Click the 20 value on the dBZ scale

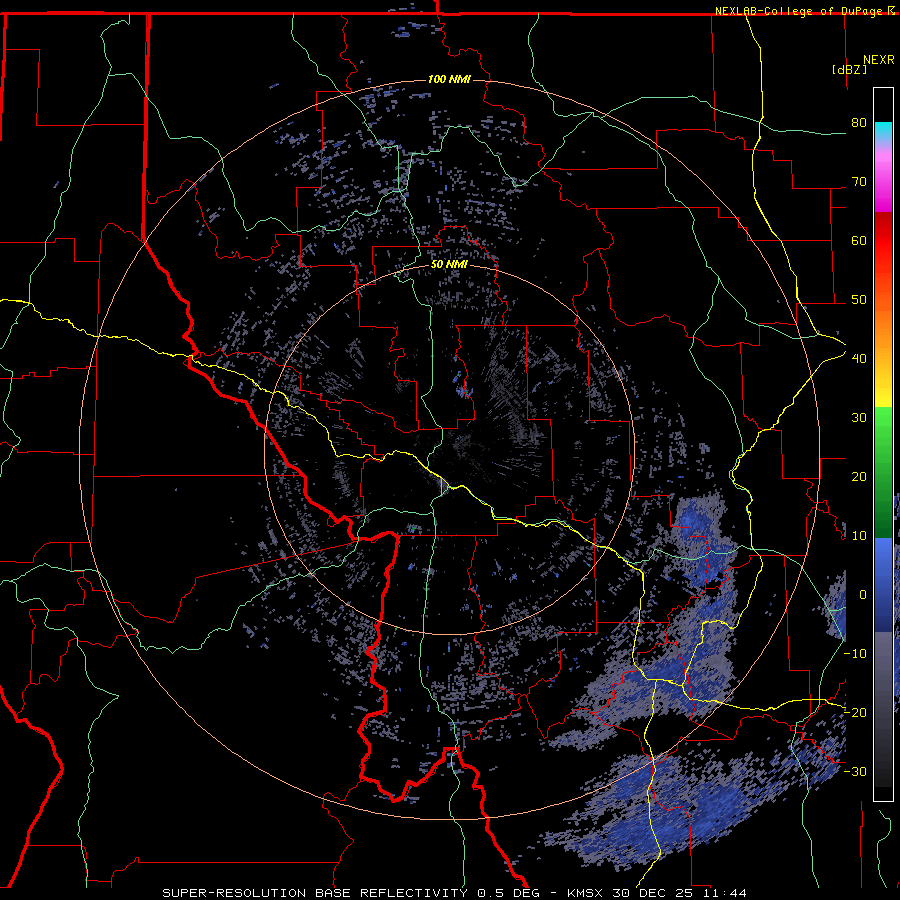[859, 477]
